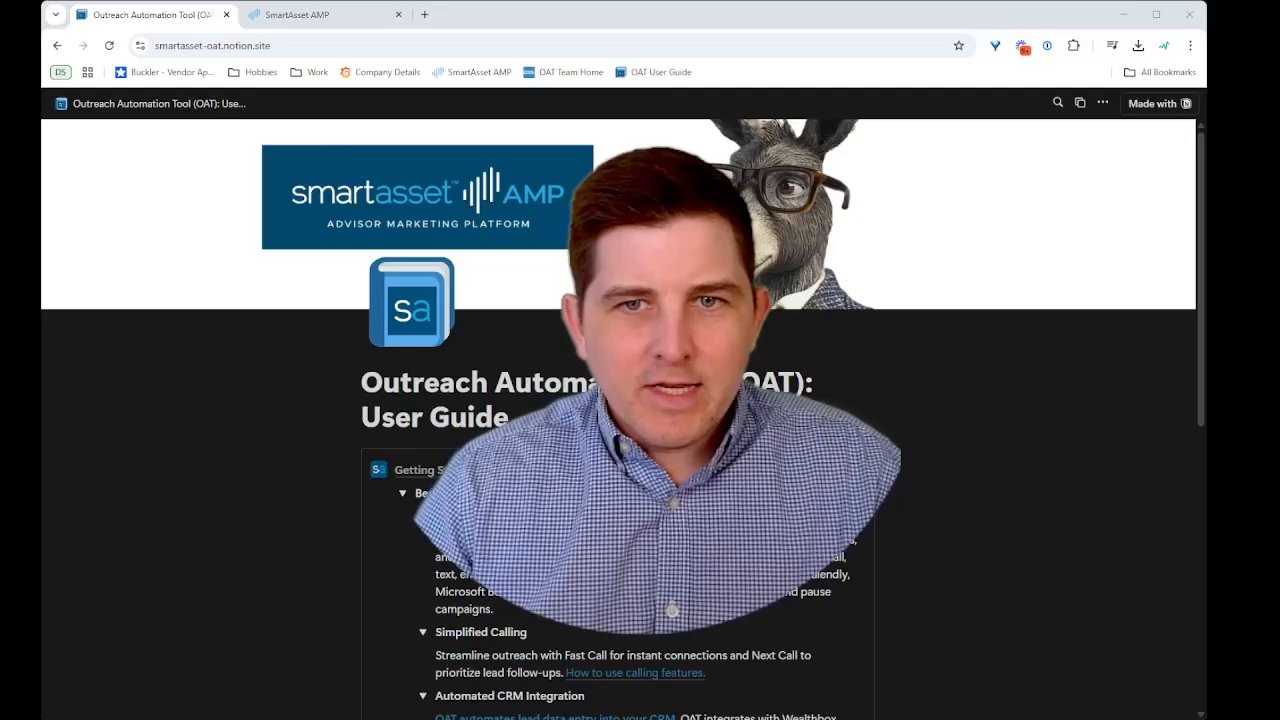The height and width of the screenshot is (720, 1280).
Task: Open the extension with orange badge
Action: (1022, 46)
